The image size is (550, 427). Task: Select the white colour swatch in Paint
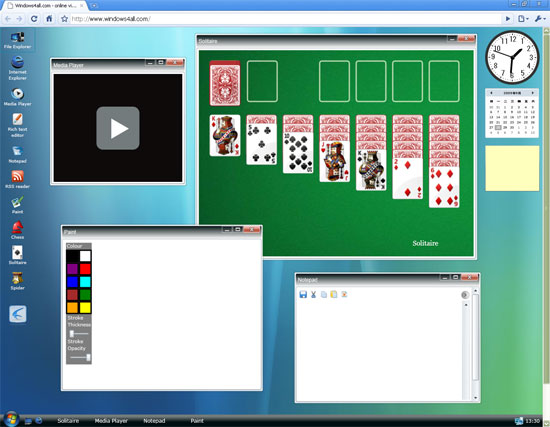point(85,256)
